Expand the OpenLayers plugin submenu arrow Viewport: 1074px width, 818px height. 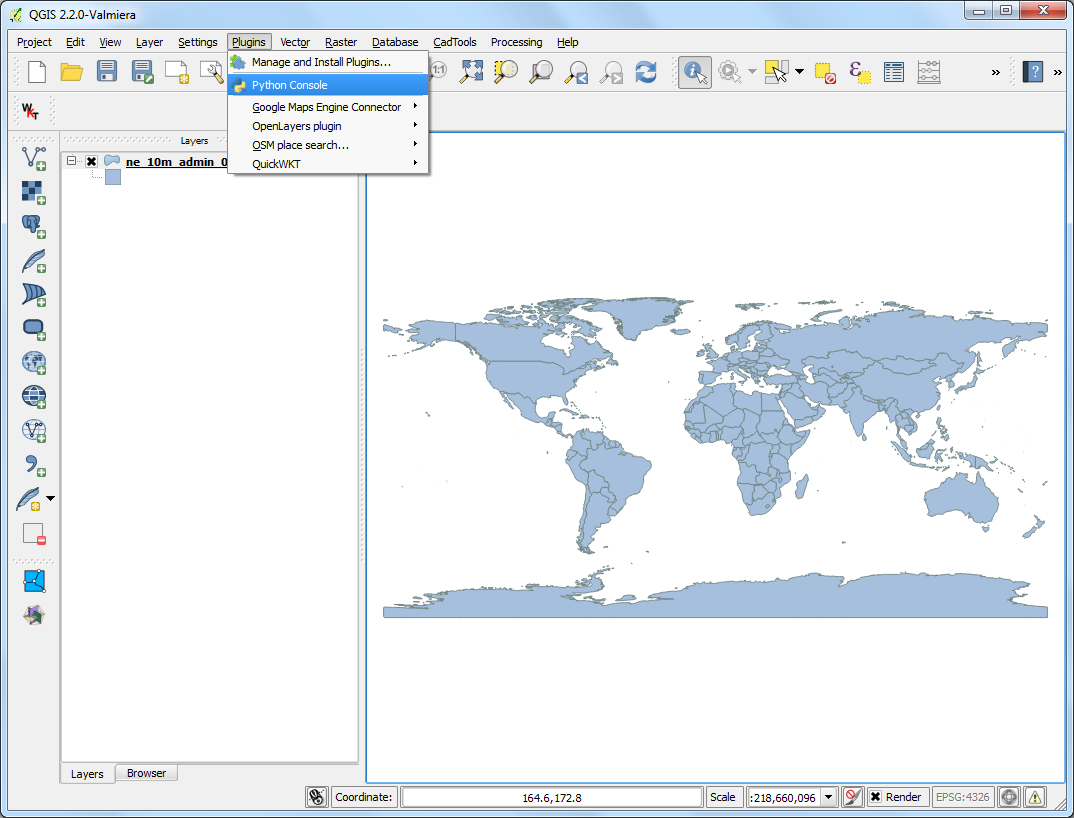415,125
